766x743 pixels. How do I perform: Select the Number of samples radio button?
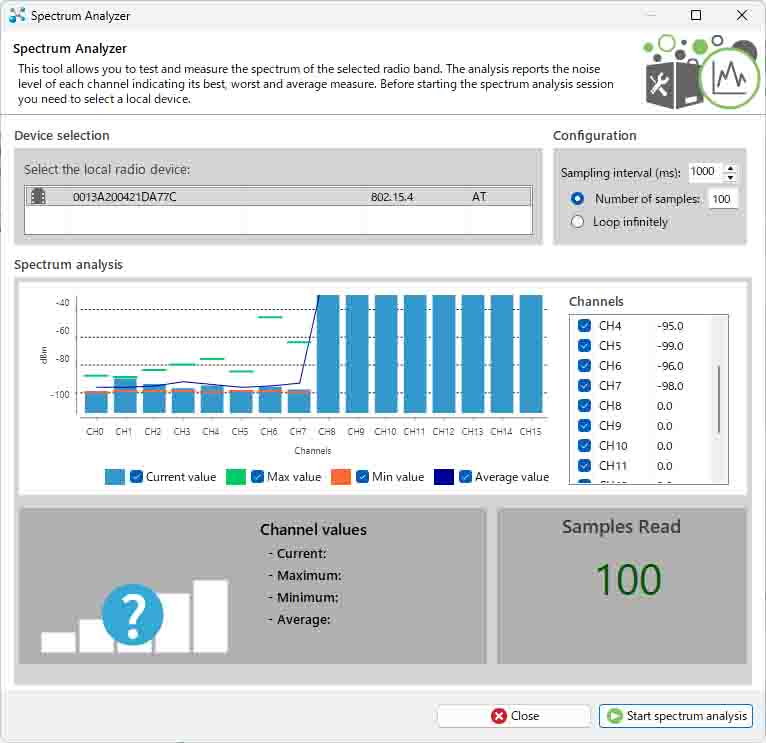(x=577, y=199)
